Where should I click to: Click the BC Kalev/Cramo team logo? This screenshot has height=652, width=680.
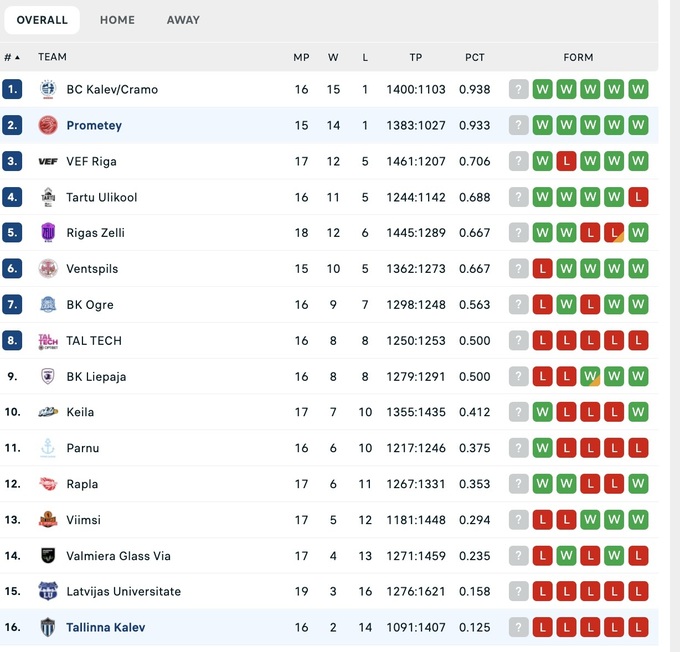point(48,90)
